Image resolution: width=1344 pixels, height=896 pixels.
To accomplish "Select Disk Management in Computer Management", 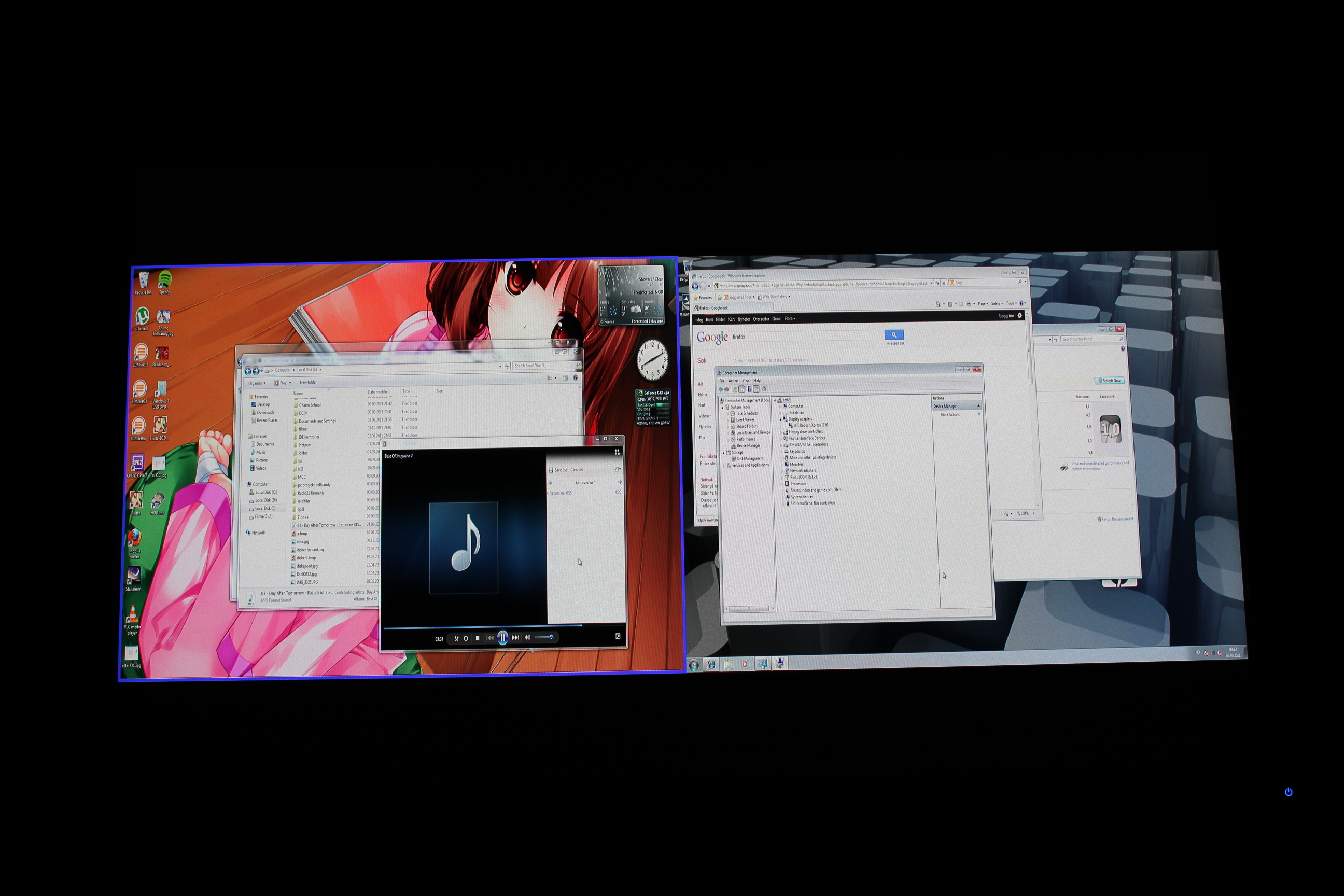I will click(x=748, y=459).
